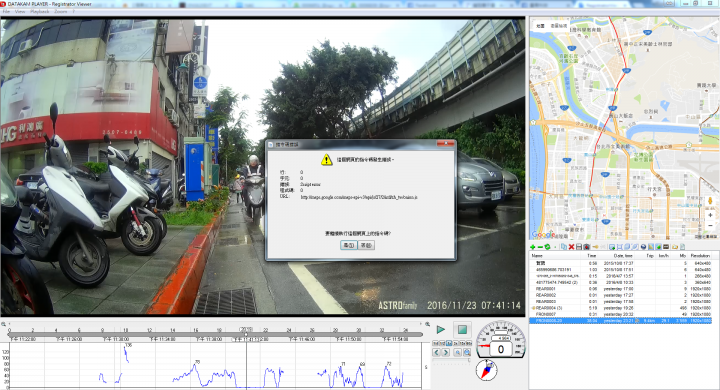The width and height of the screenshot is (720, 390).
Task: Click the blue globe icon
Action: [x=643, y=247]
